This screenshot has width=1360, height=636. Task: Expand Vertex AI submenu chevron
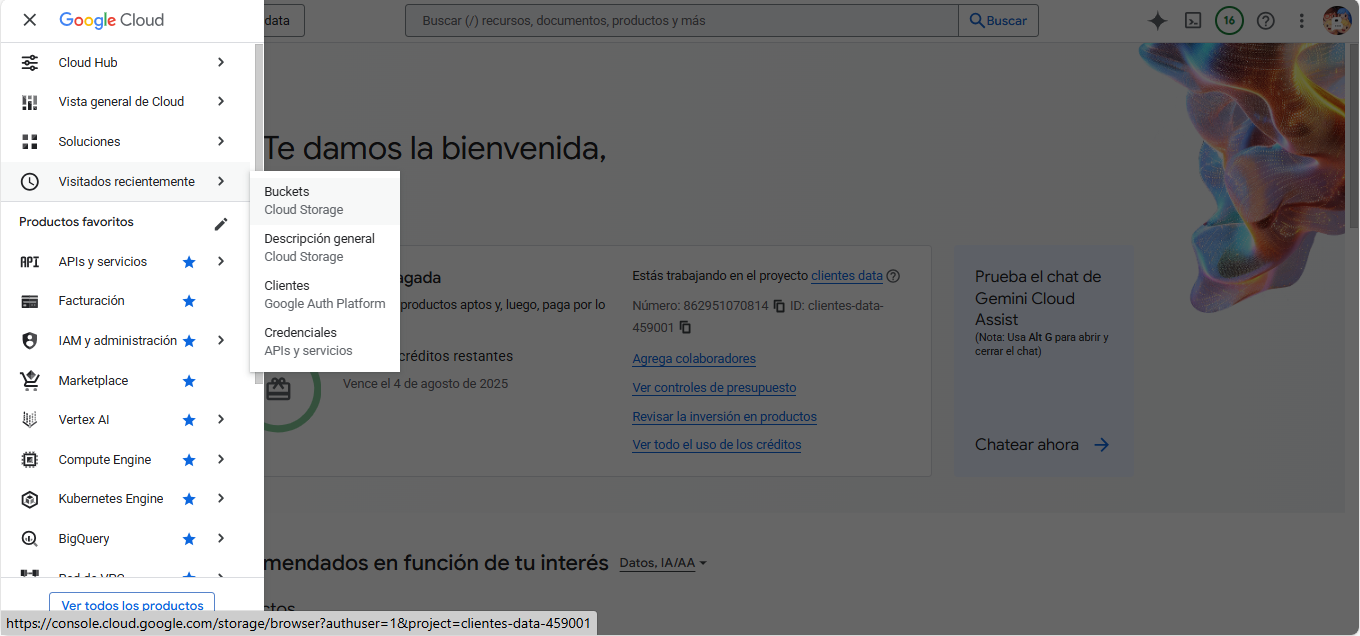coord(221,419)
